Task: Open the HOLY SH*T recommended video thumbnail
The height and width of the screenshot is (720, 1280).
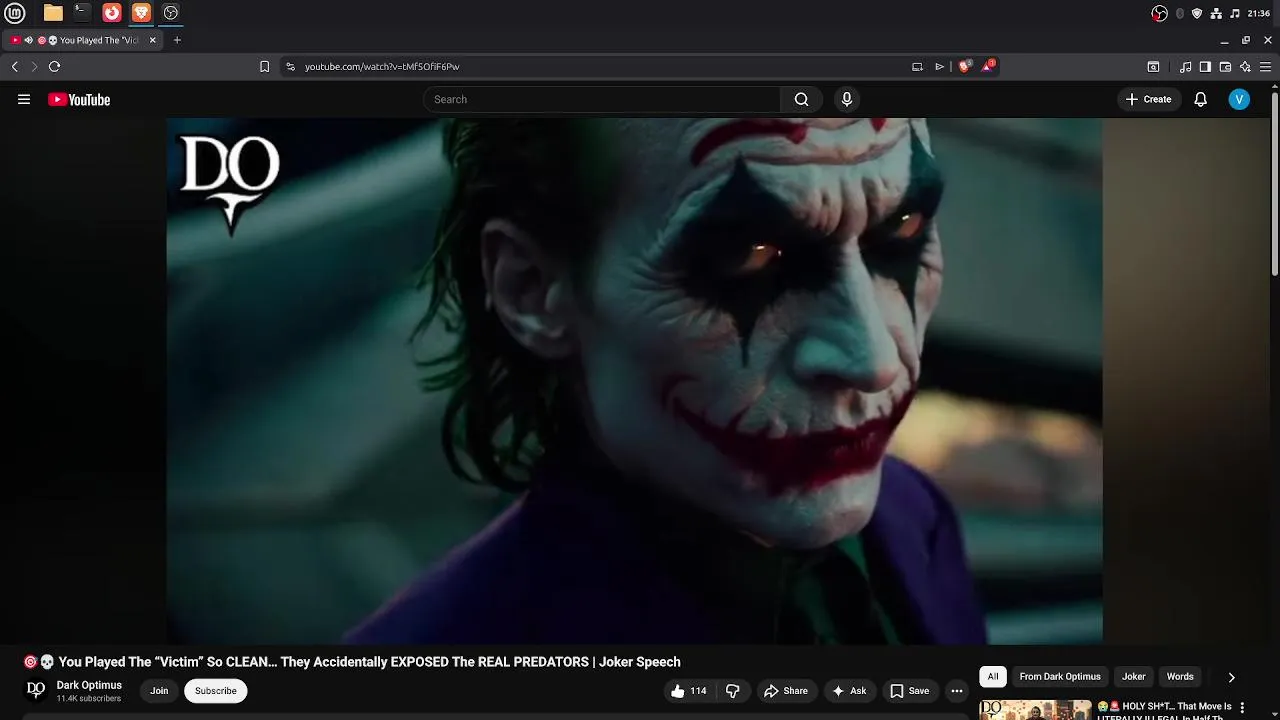Action: [x=1035, y=709]
